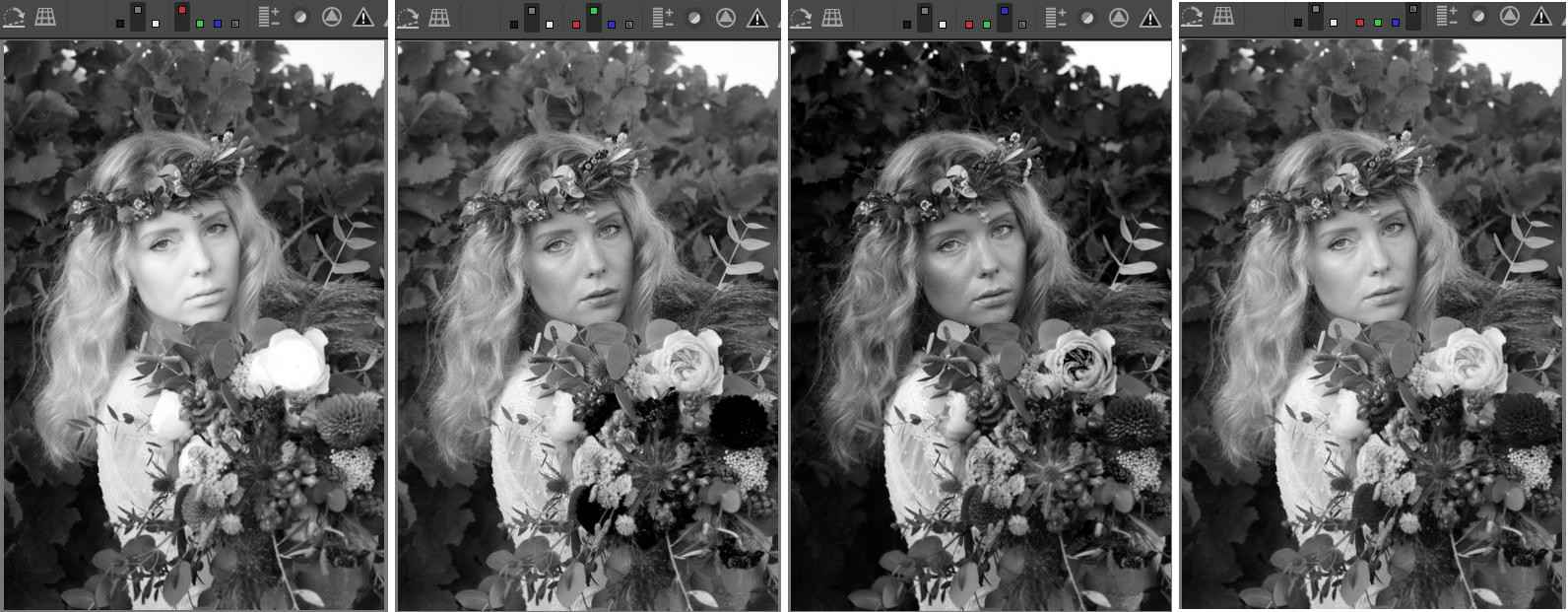The width and height of the screenshot is (1568, 612).
Task: Enable the green channel in the red-channel panel
Action: click(x=200, y=23)
